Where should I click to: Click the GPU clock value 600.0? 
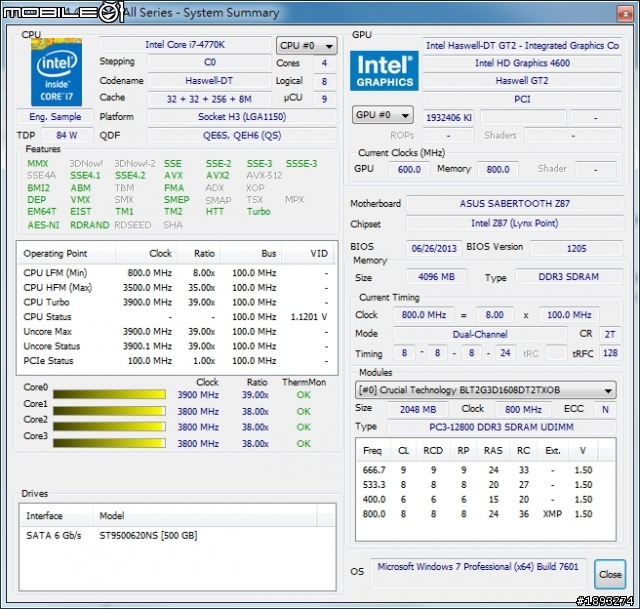pos(409,169)
